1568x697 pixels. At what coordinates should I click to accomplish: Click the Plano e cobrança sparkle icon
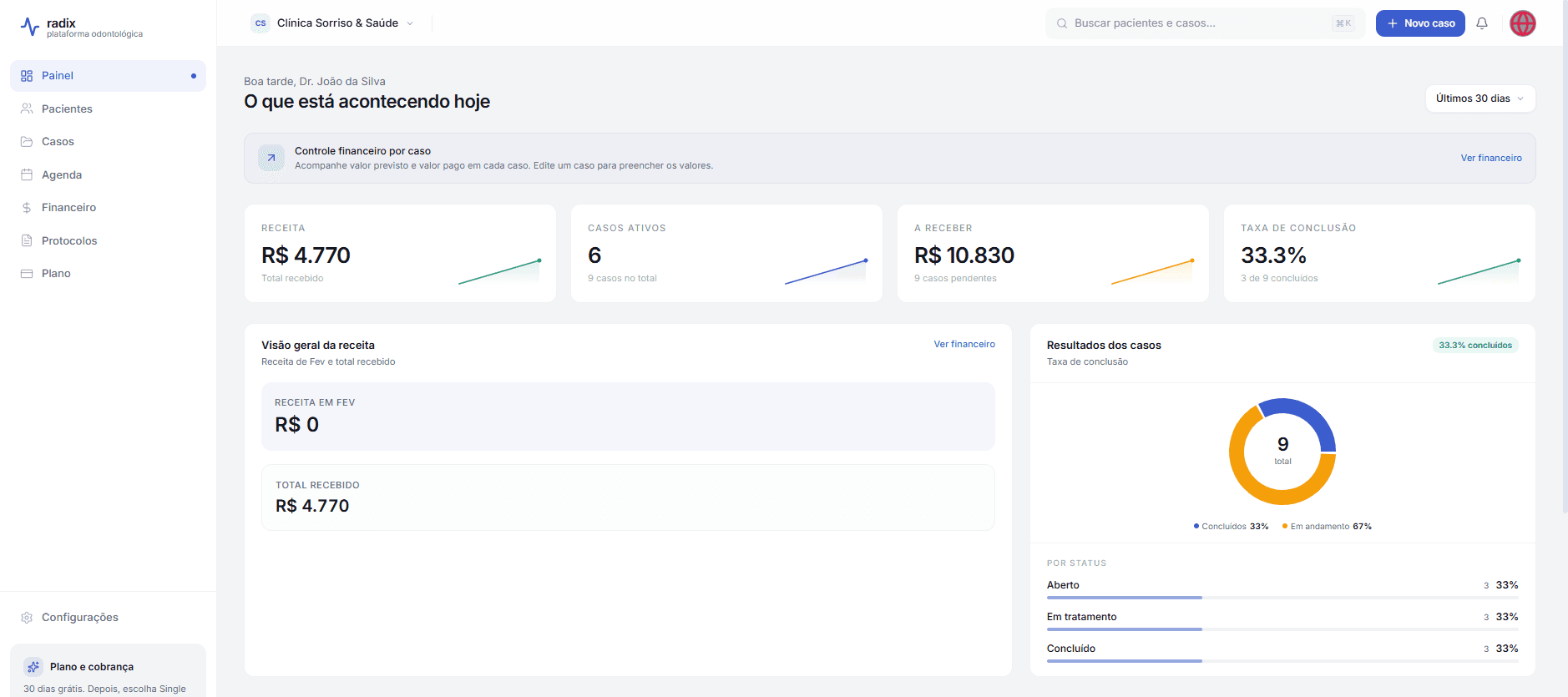pyautogui.click(x=33, y=666)
